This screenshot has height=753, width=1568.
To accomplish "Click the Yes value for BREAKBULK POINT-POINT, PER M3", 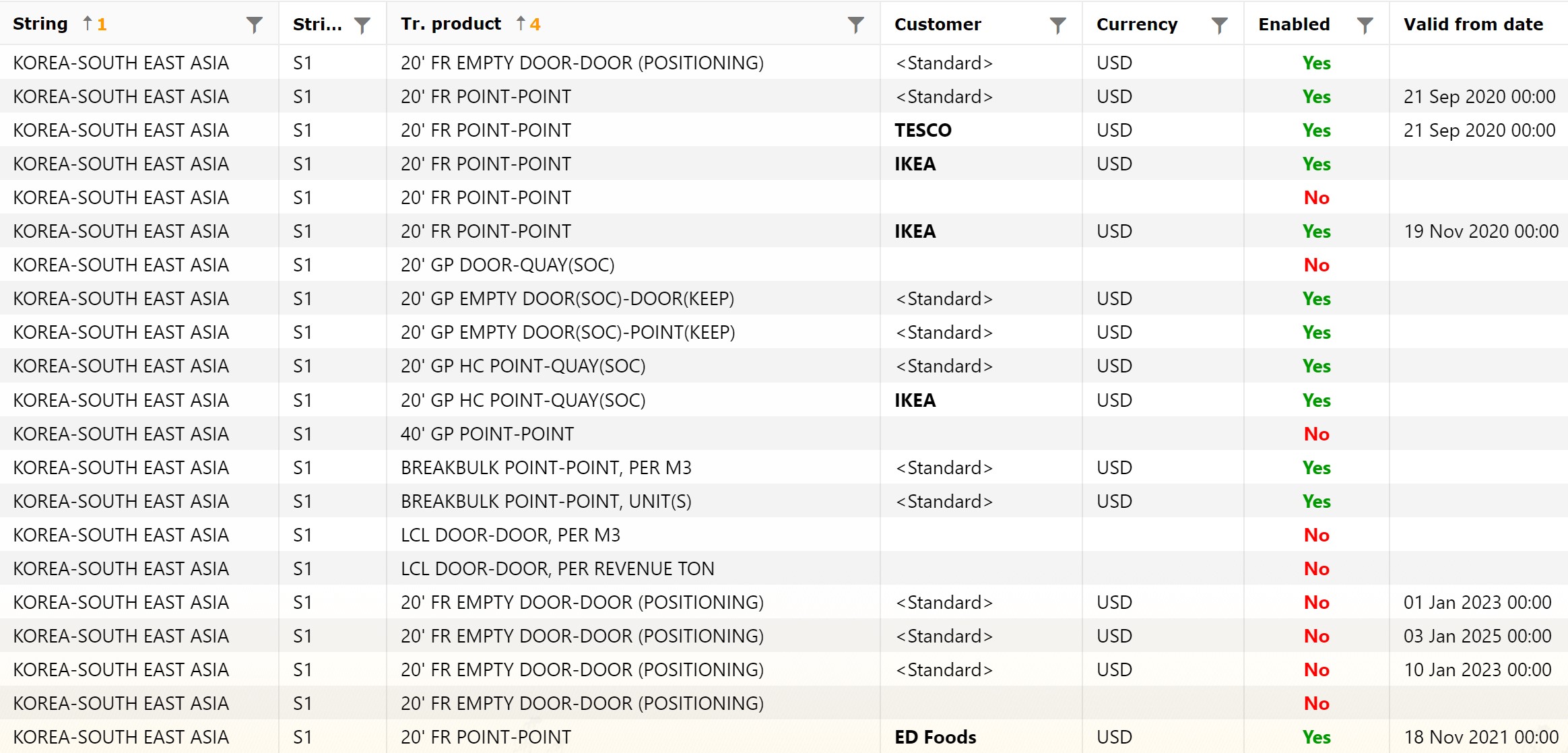I will tap(1316, 467).
